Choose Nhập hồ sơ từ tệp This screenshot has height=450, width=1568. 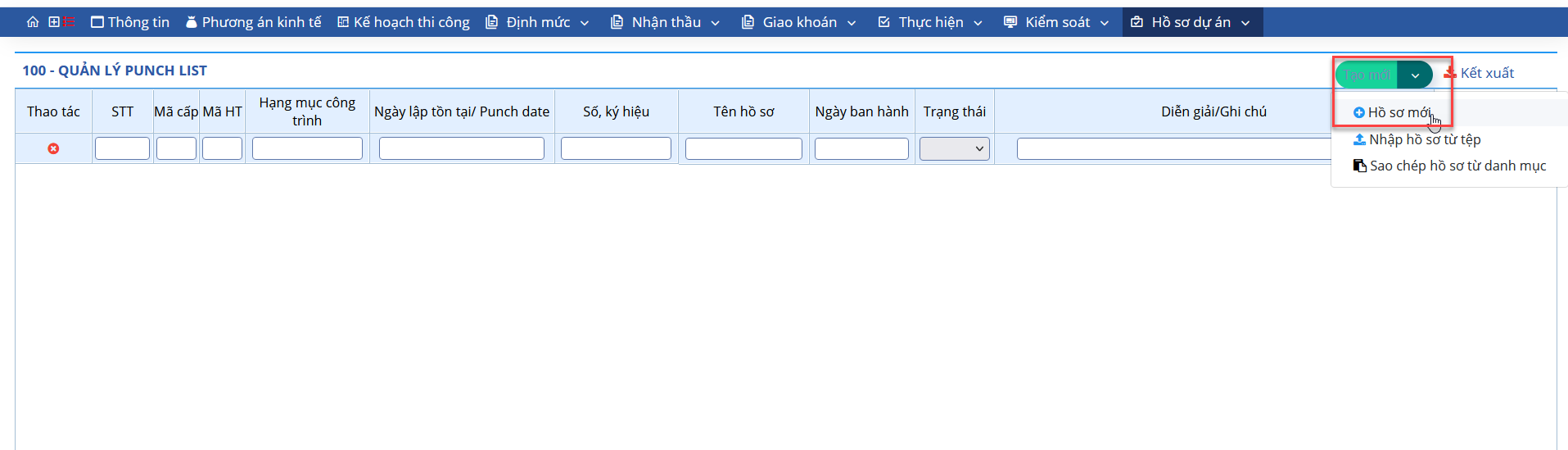pos(1417,139)
